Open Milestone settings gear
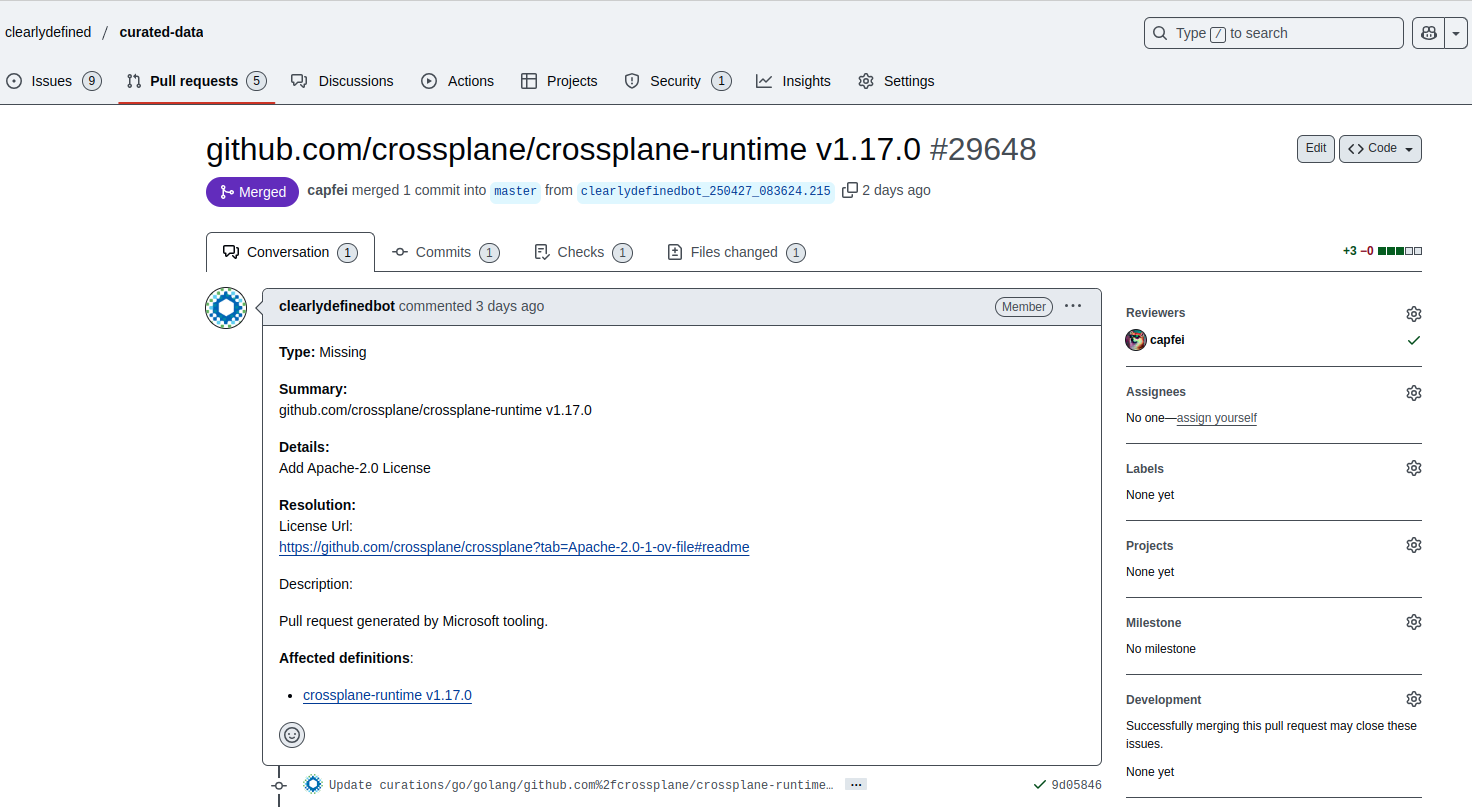The height and width of the screenshot is (807, 1472). pyautogui.click(x=1413, y=622)
